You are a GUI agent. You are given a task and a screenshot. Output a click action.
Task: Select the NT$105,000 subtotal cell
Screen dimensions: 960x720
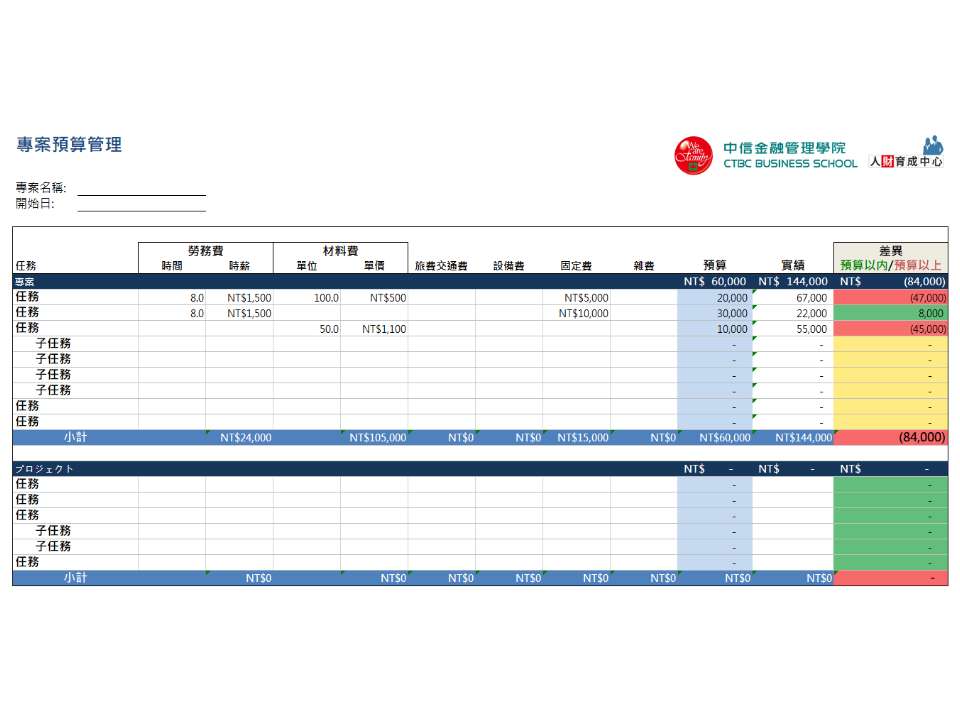click(x=374, y=437)
